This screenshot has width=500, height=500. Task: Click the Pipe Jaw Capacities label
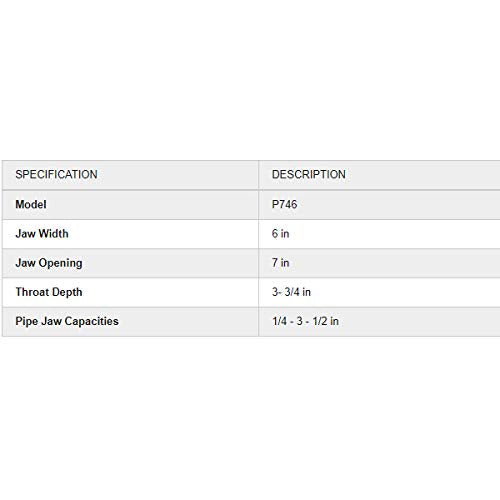(x=67, y=321)
